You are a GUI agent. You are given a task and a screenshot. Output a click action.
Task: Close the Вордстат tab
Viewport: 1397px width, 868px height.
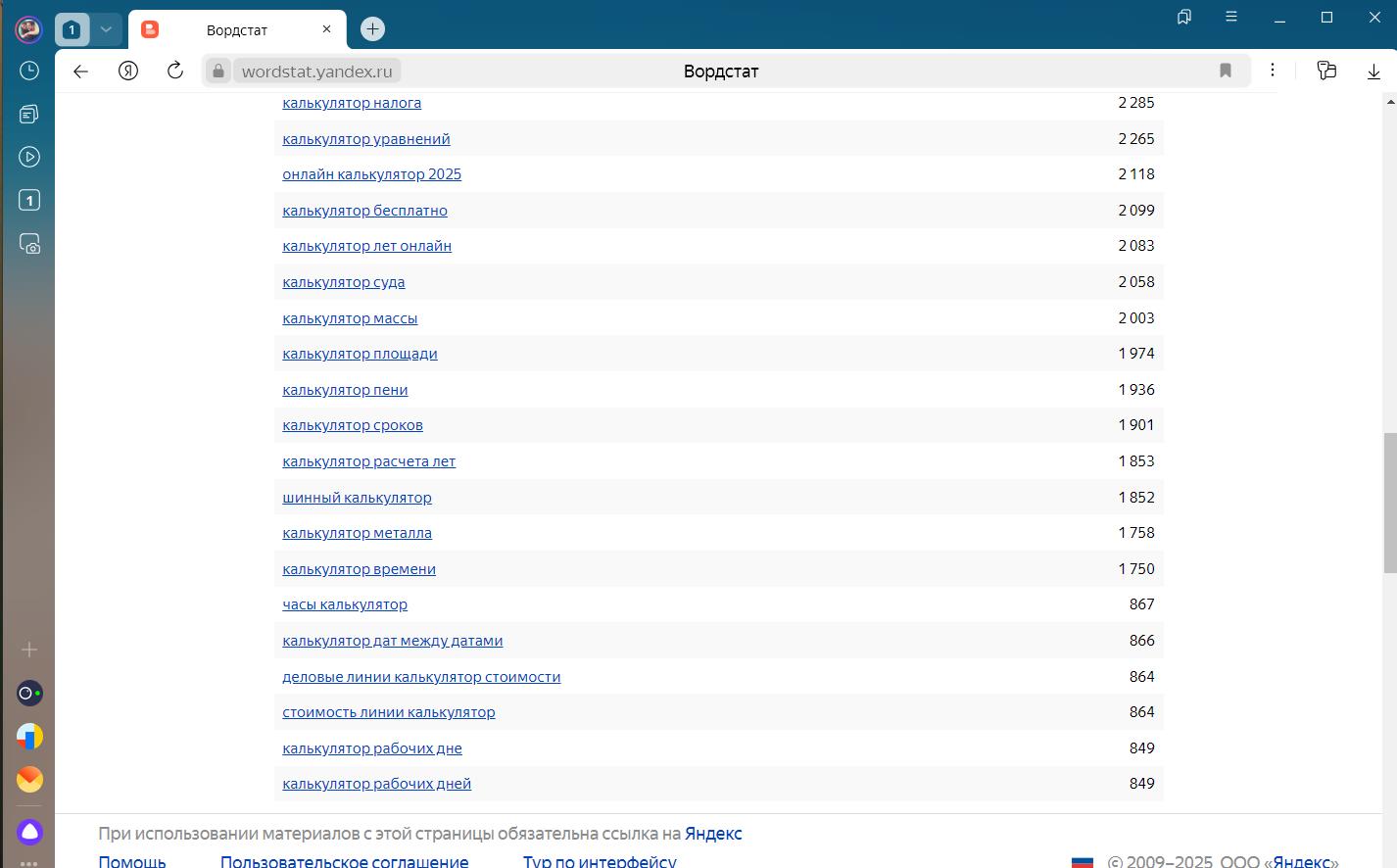pos(327,29)
